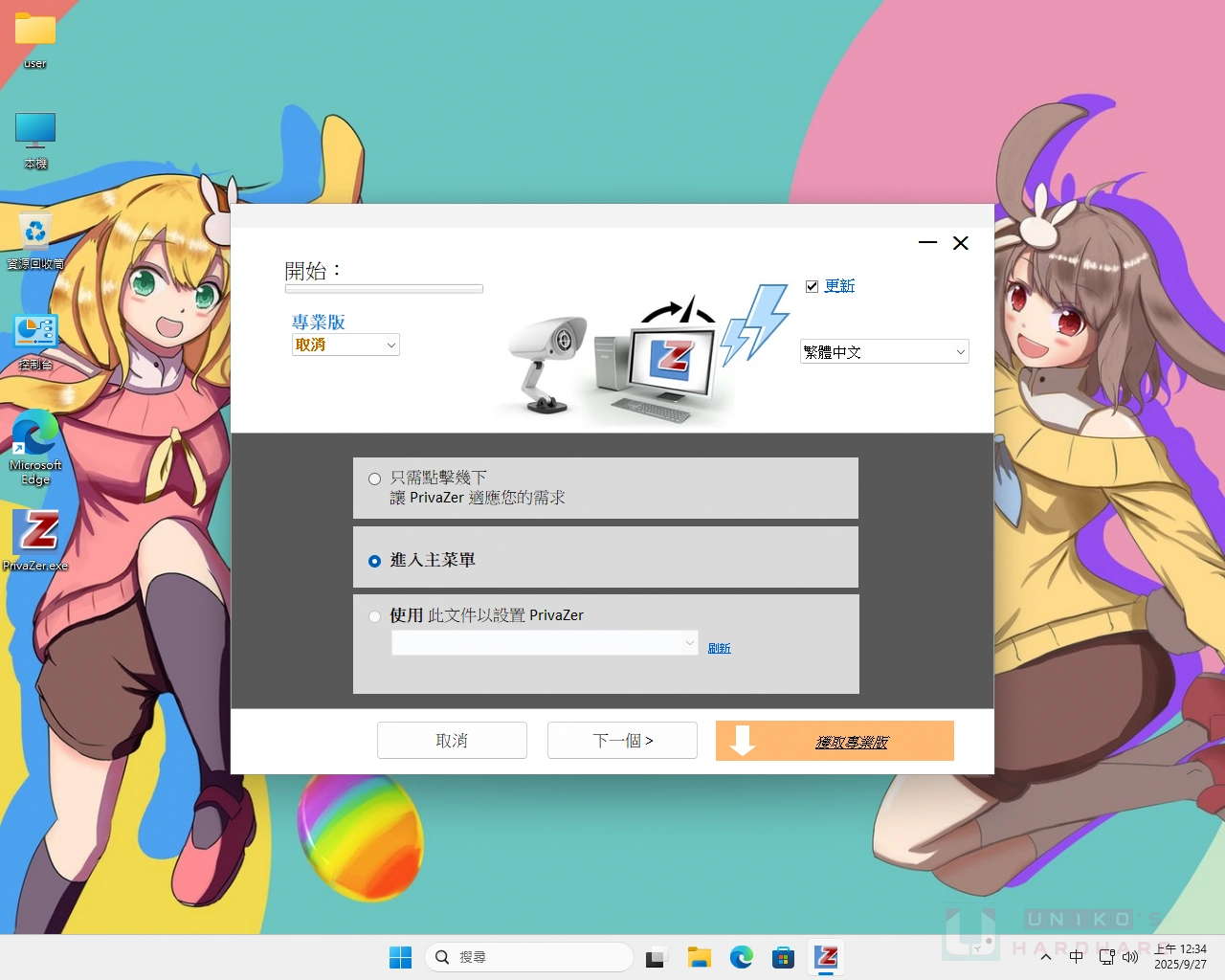Show hidden system tray icons
The width and height of the screenshot is (1225, 980).
click(1046, 957)
